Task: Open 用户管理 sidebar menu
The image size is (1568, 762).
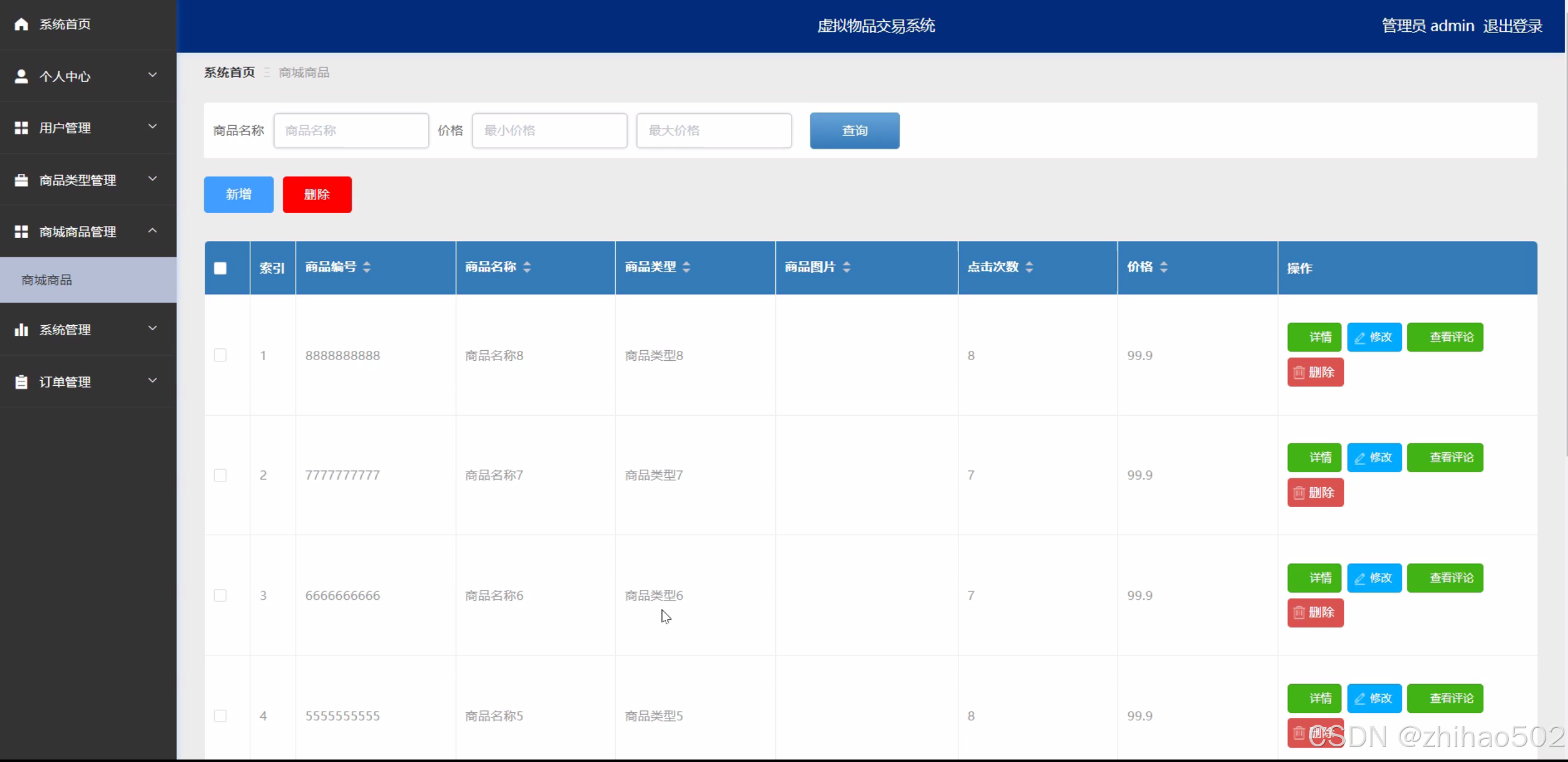Action: tap(88, 128)
